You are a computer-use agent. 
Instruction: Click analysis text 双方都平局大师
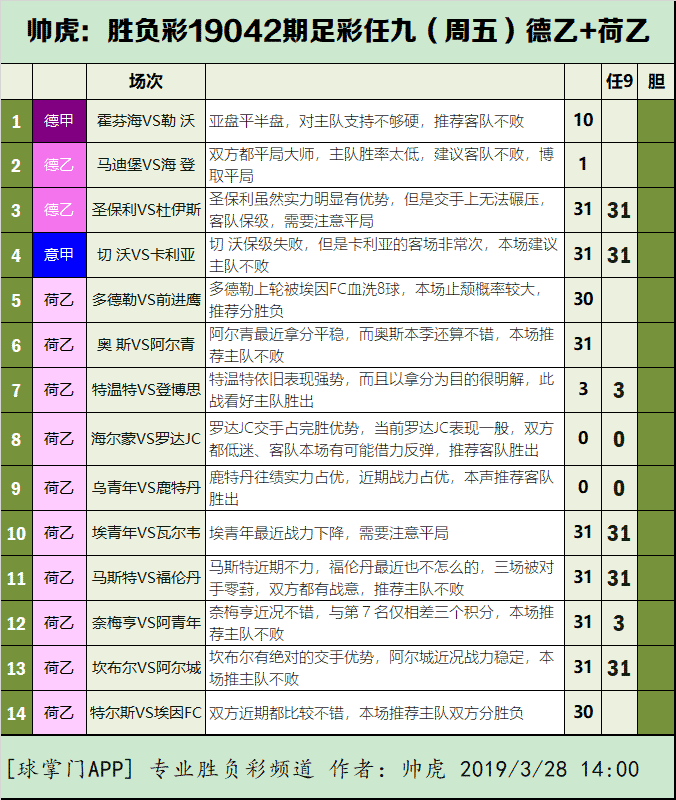[262, 154]
